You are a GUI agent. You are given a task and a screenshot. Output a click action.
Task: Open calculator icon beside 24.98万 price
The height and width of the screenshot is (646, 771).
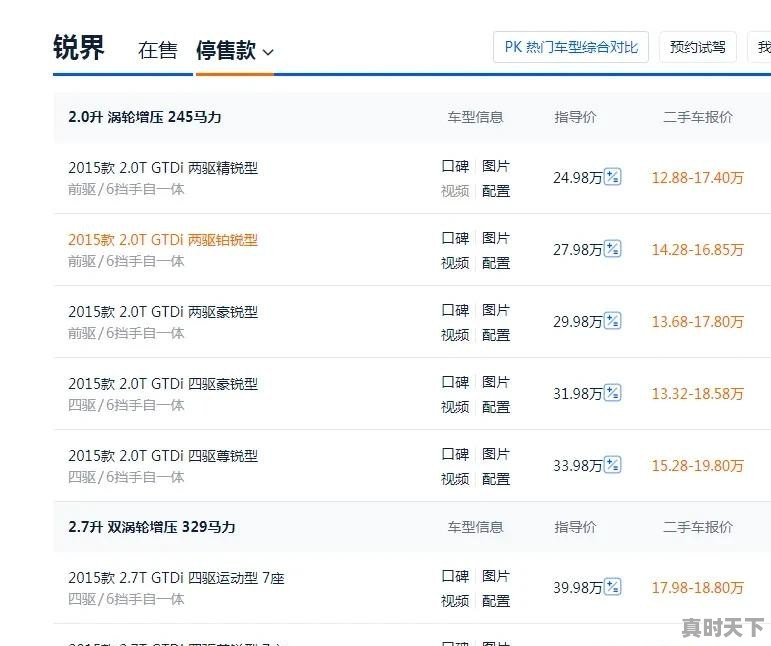613,176
